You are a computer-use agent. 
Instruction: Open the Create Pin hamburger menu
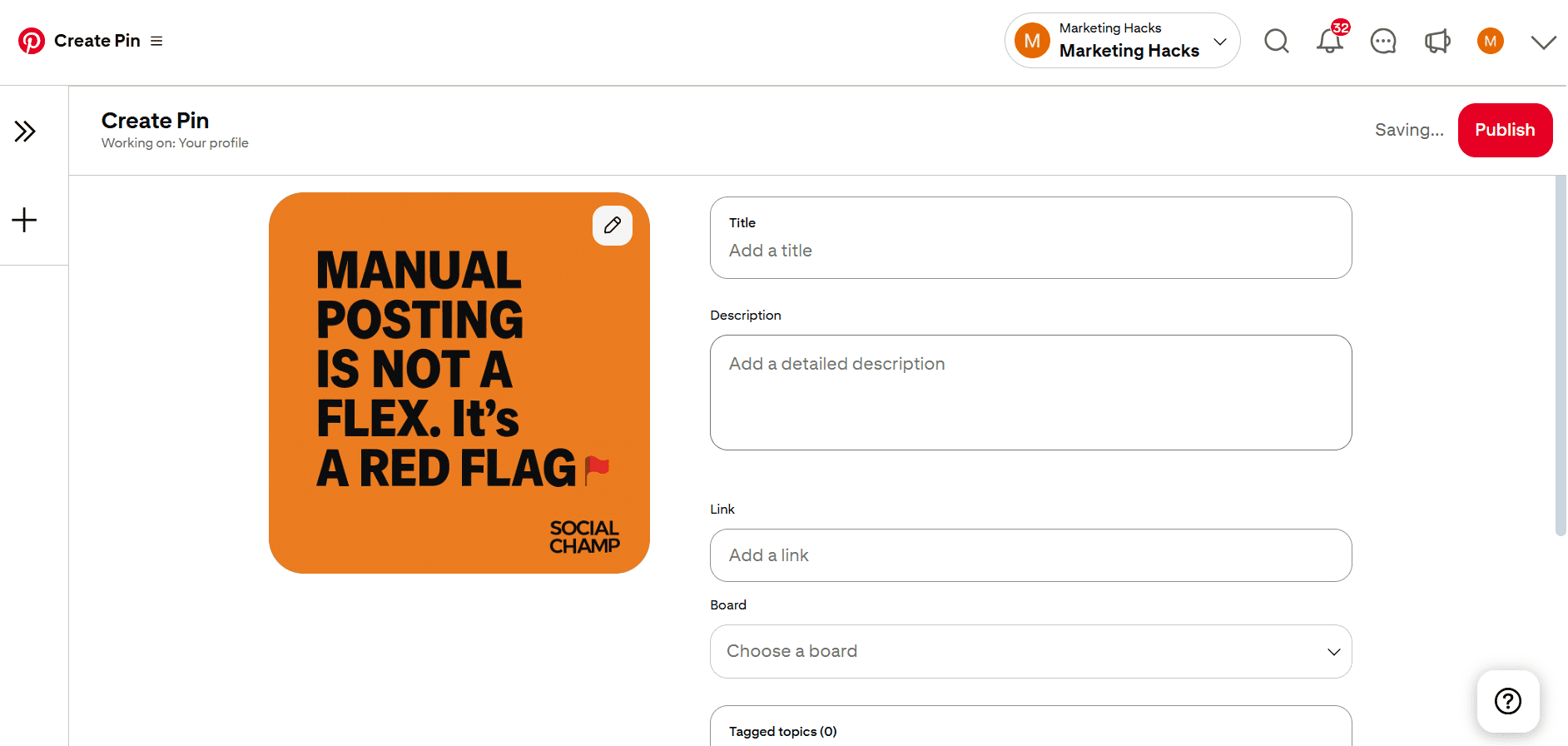pos(156,41)
